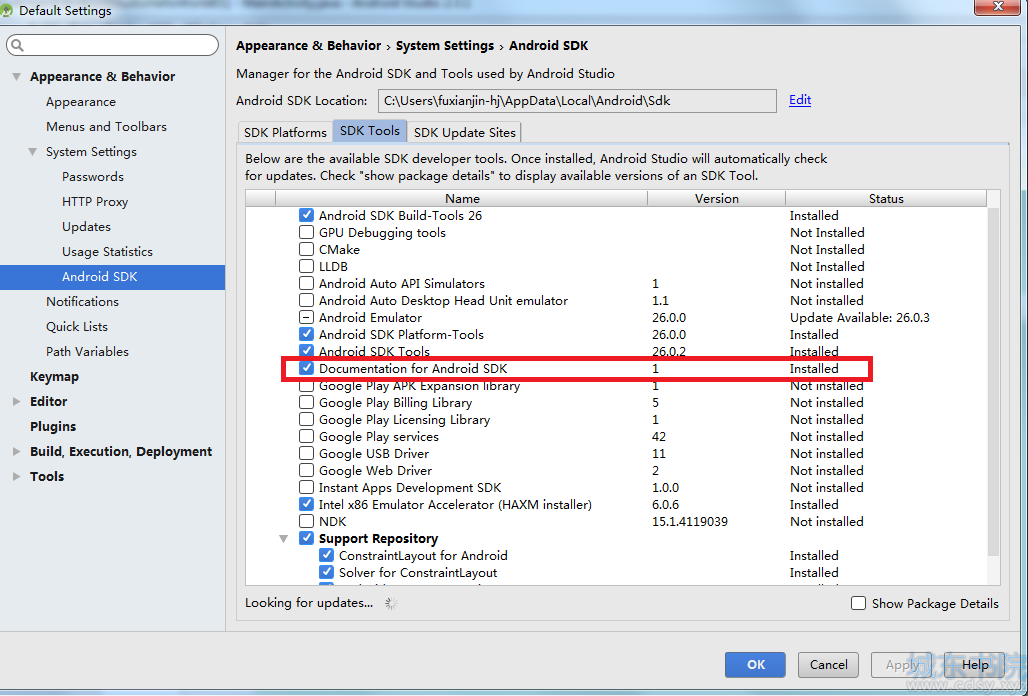This screenshot has height=696, width=1028.
Task: Enable Show Package Details checkbox
Action: [x=858, y=603]
